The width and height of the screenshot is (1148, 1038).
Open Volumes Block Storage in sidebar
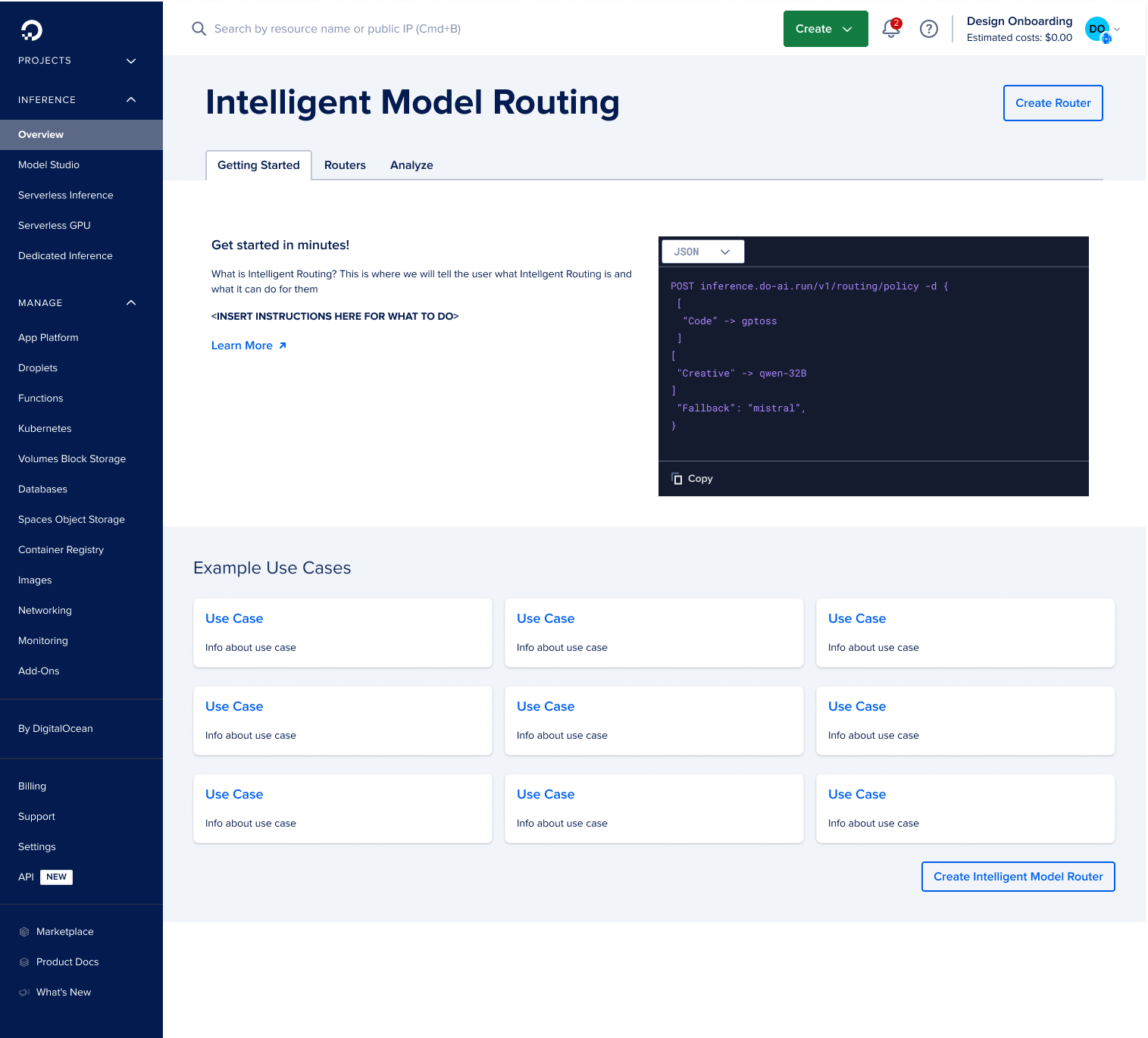click(81, 459)
